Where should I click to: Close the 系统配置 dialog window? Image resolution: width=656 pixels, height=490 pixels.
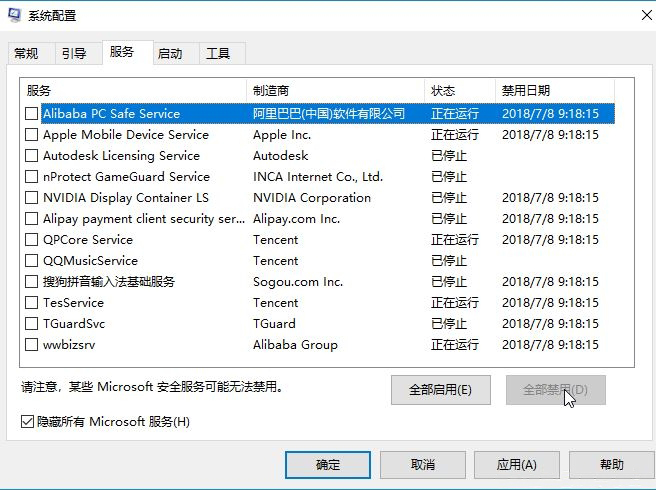[646, 15]
